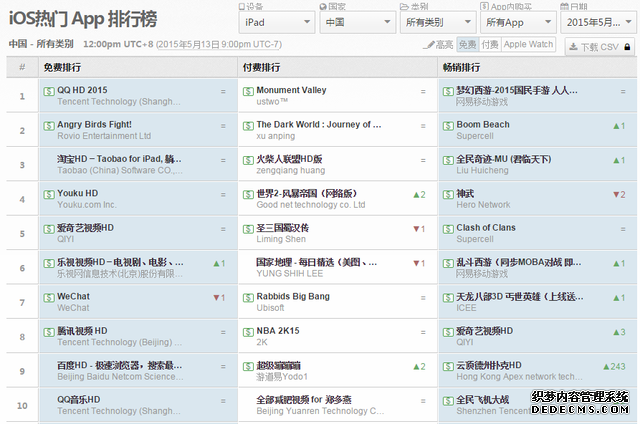Image resolution: width=640 pixels, height=424 pixels.
Task: Click in-app purchase icon beside WeChat
Action: [x=49, y=298]
